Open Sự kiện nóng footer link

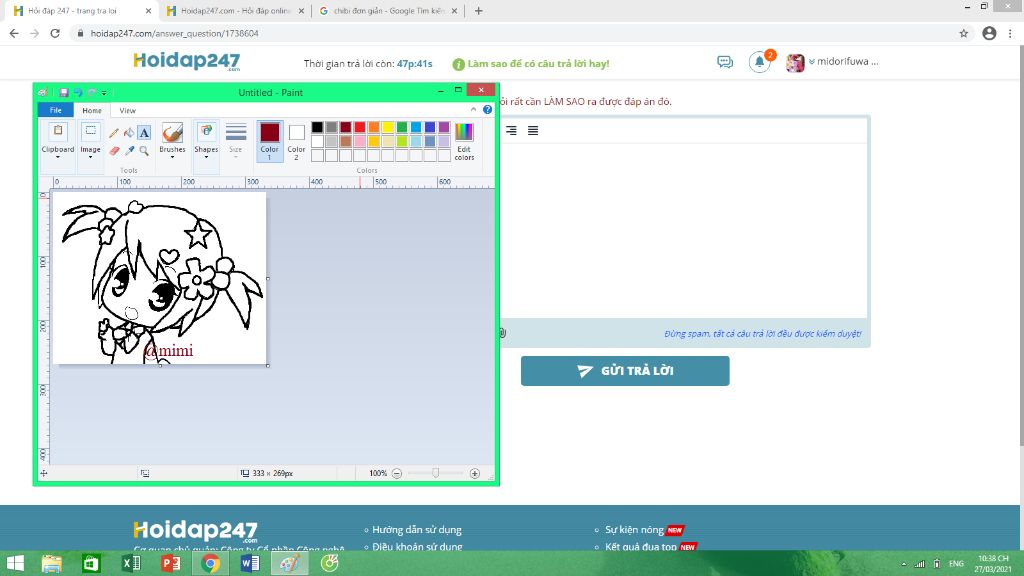pos(634,530)
